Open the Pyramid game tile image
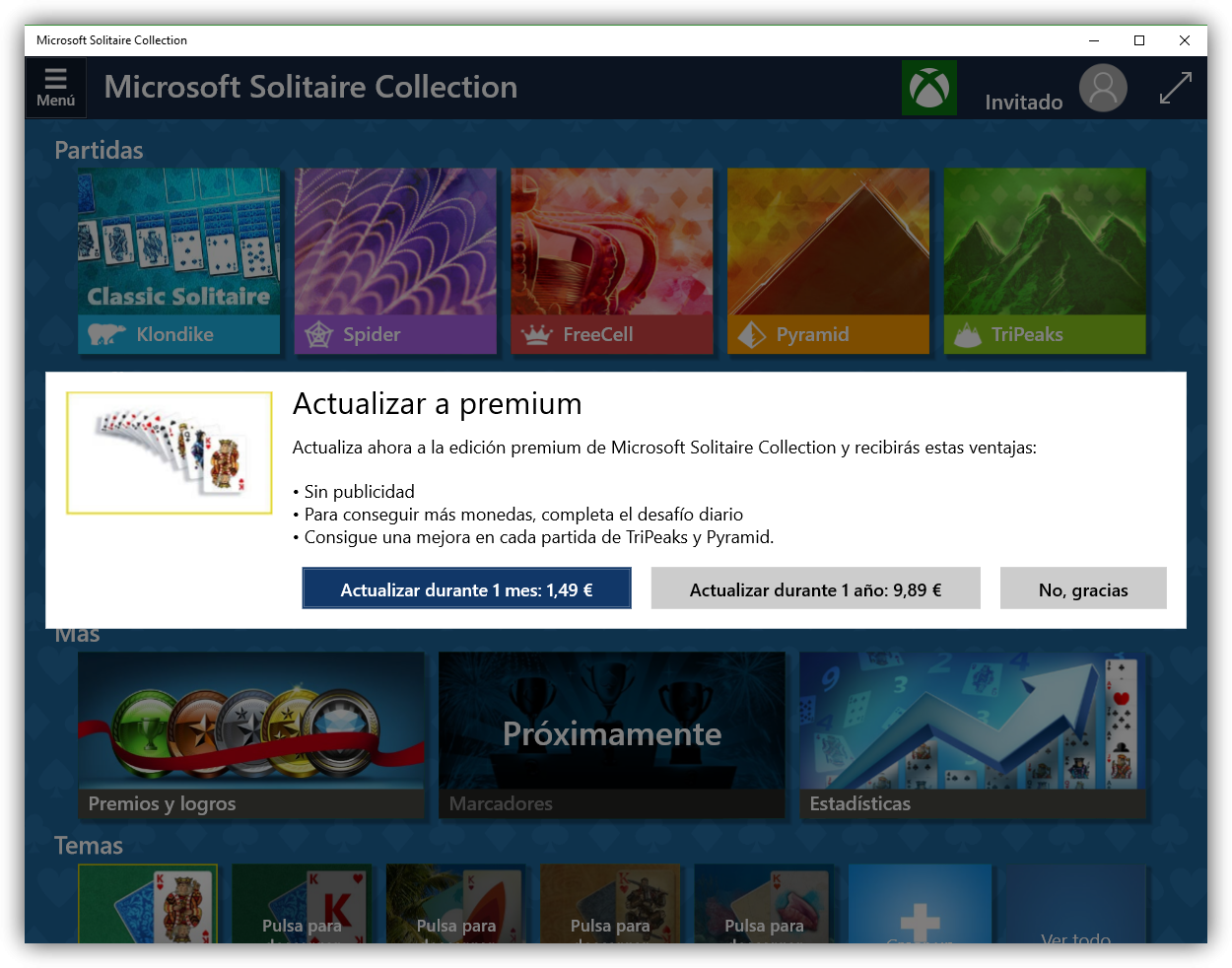This screenshot has height=968, width=1232. pos(828,242)
